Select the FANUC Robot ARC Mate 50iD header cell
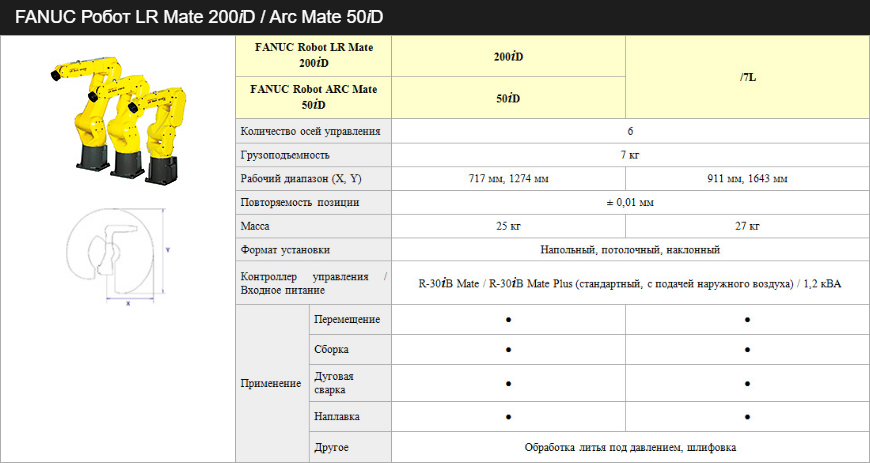 click(x=312, y=97)
